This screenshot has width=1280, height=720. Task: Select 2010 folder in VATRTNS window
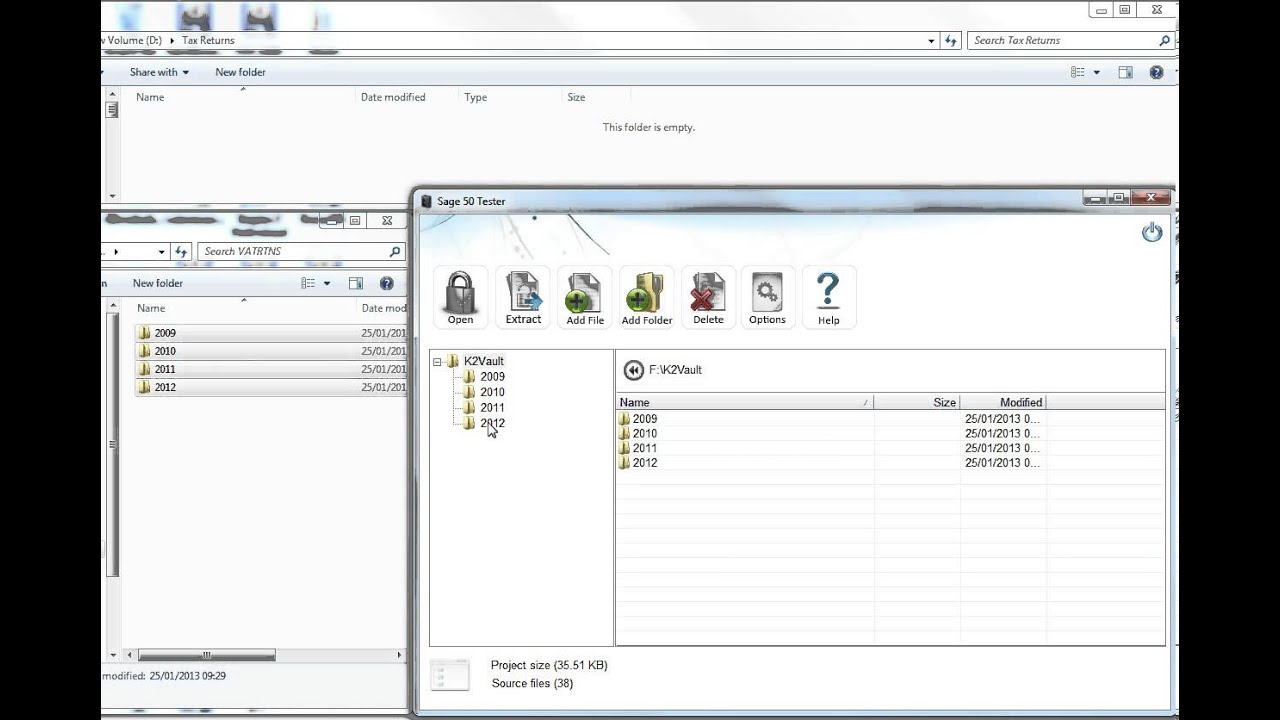pyautogui.click(x=271, y=351)
